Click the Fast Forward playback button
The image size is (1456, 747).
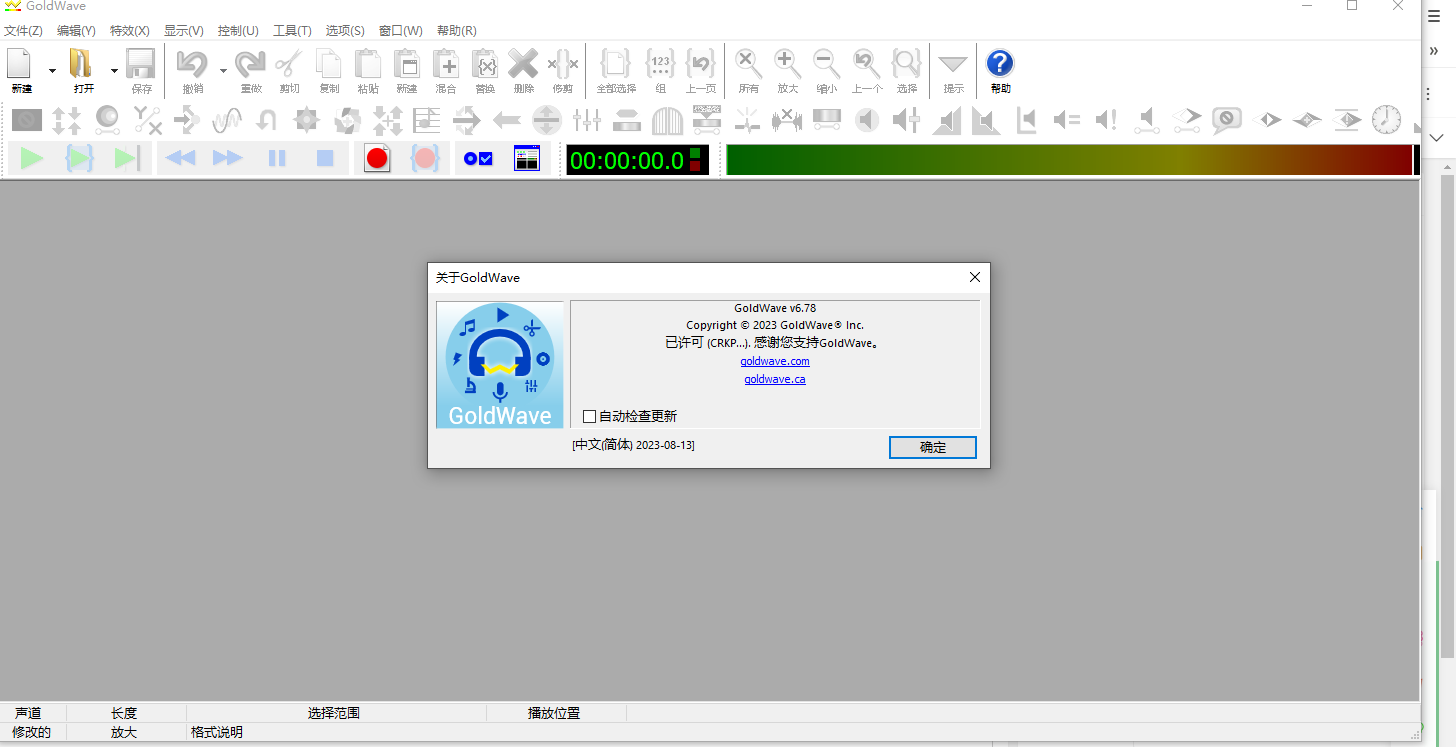coord(228,158)
